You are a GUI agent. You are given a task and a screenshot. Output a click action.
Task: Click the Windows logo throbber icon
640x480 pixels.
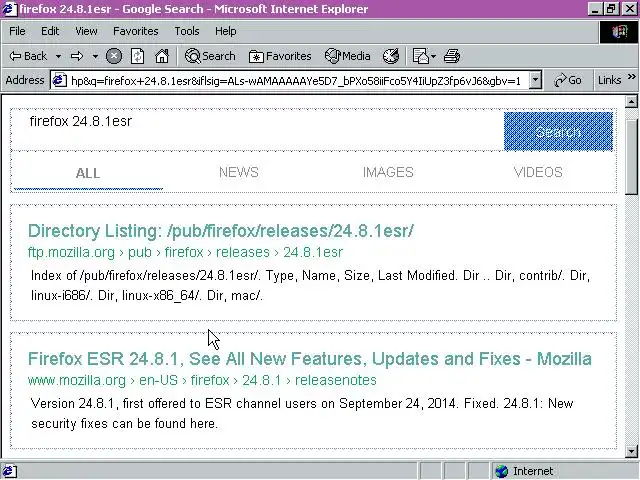point(619,32)
